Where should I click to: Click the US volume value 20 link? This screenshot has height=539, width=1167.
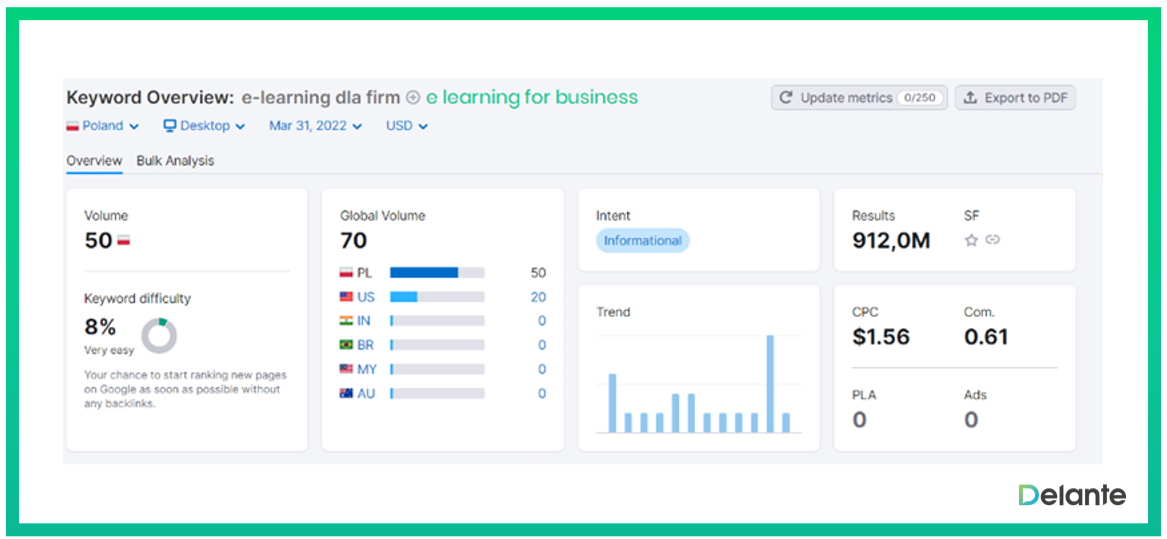538,297
